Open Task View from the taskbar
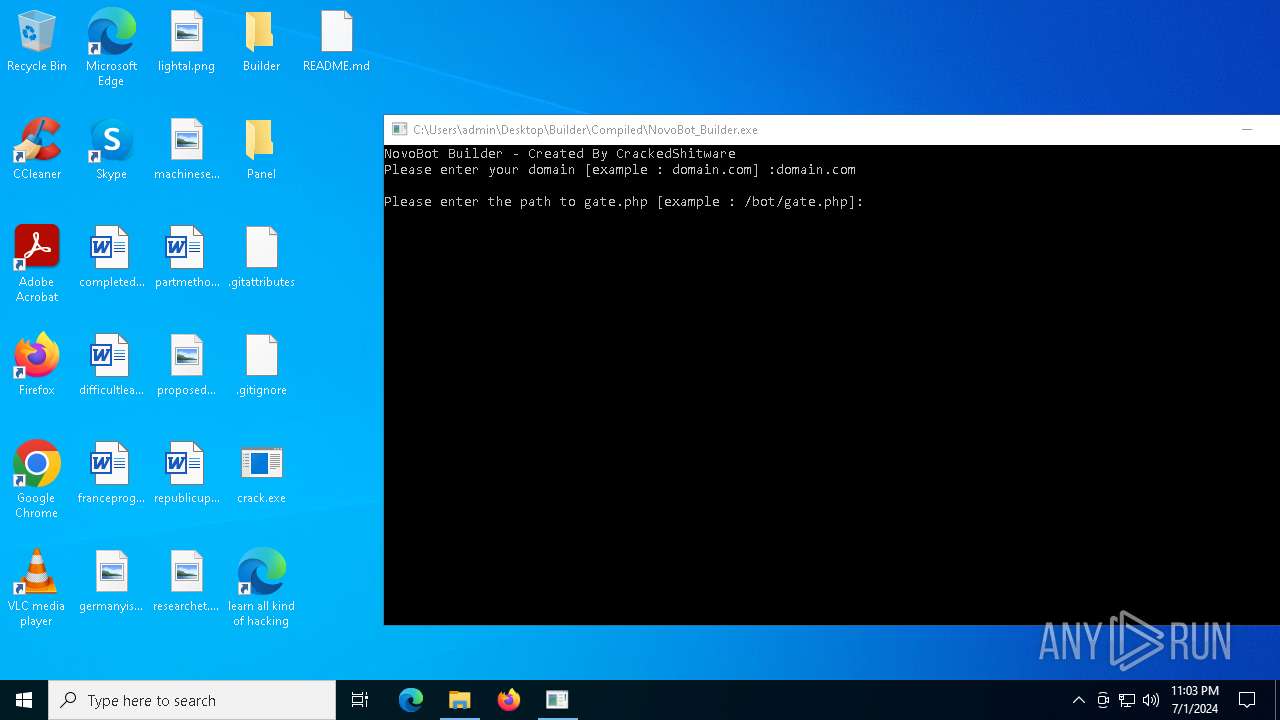1280x720 pixels. point(360,700)
